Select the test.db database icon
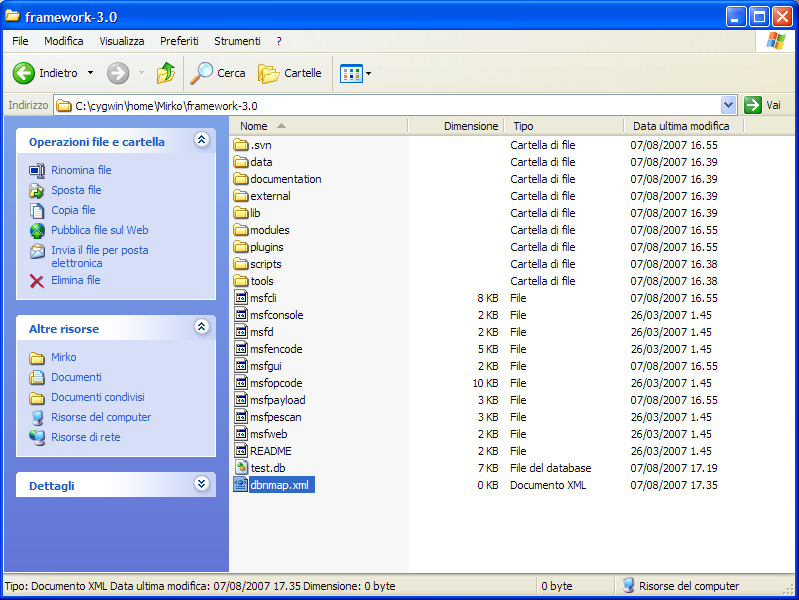 (241, 467)
